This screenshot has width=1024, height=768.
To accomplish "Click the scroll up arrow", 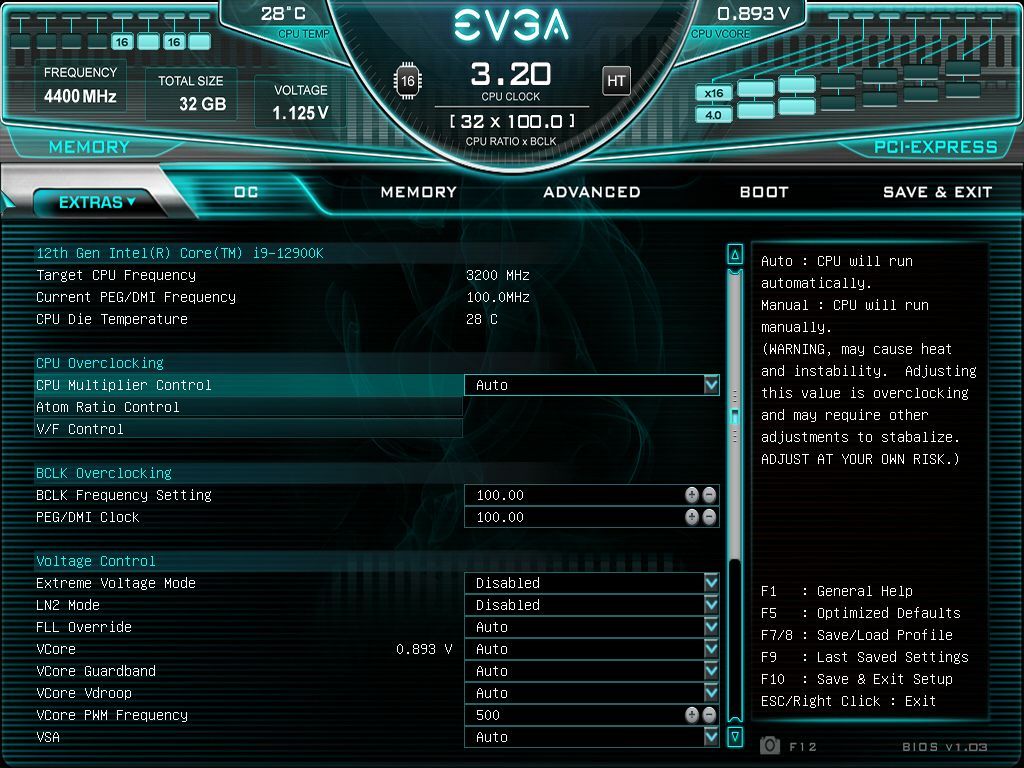I will [735, 255].
